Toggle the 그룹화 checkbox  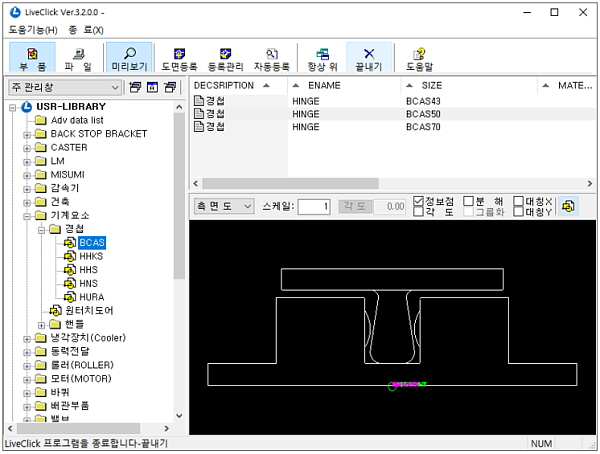tap(468, 212)
